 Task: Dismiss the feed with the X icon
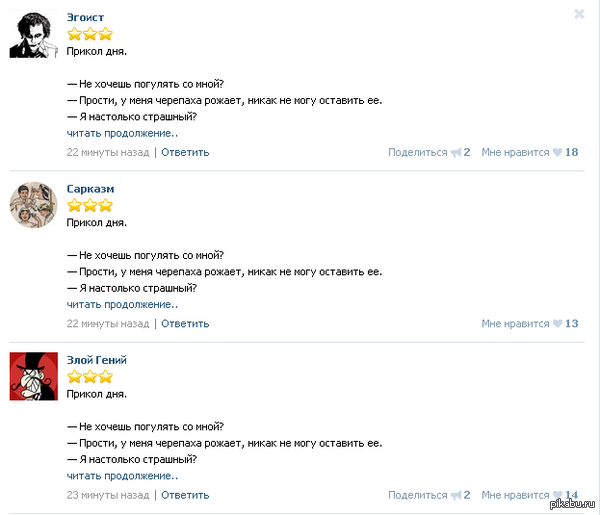click(x=579, y=14)
